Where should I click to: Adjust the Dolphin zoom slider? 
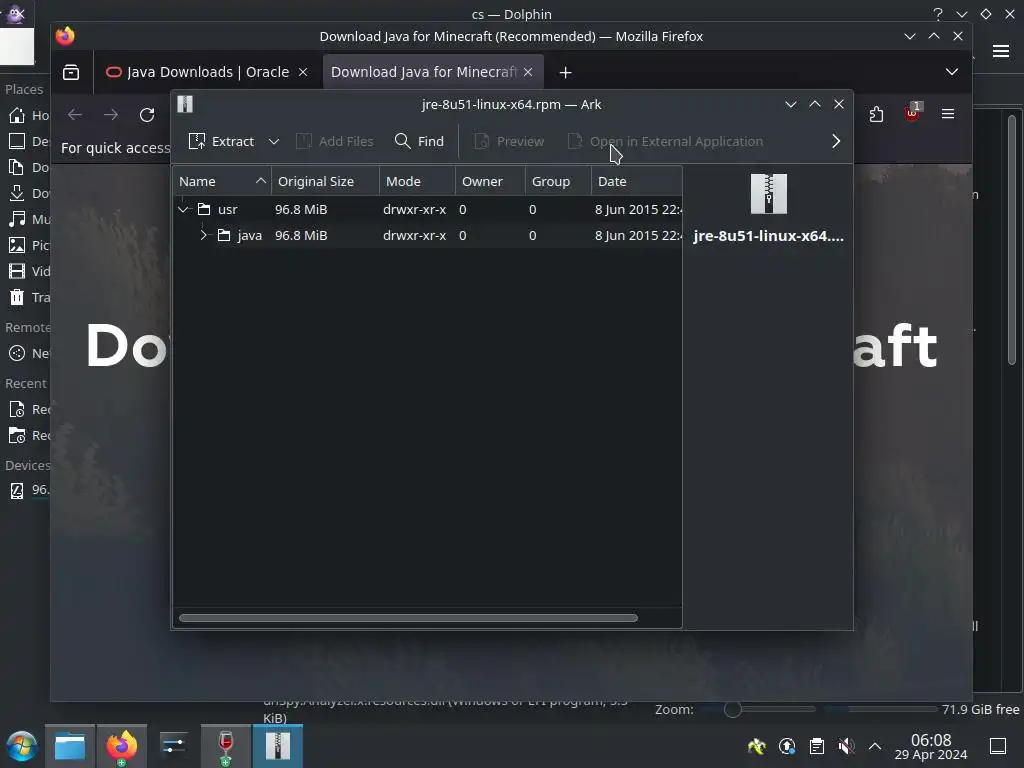click(x=733, y=709)
